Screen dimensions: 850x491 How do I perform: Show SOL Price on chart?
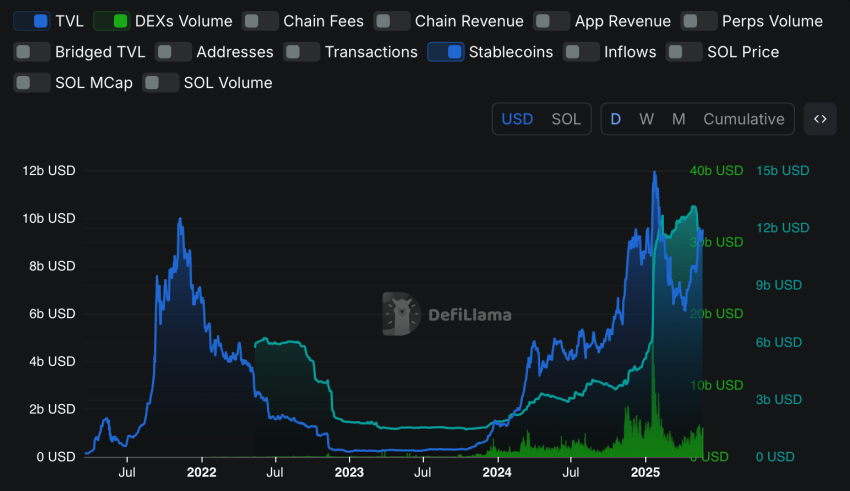[684, 52]
